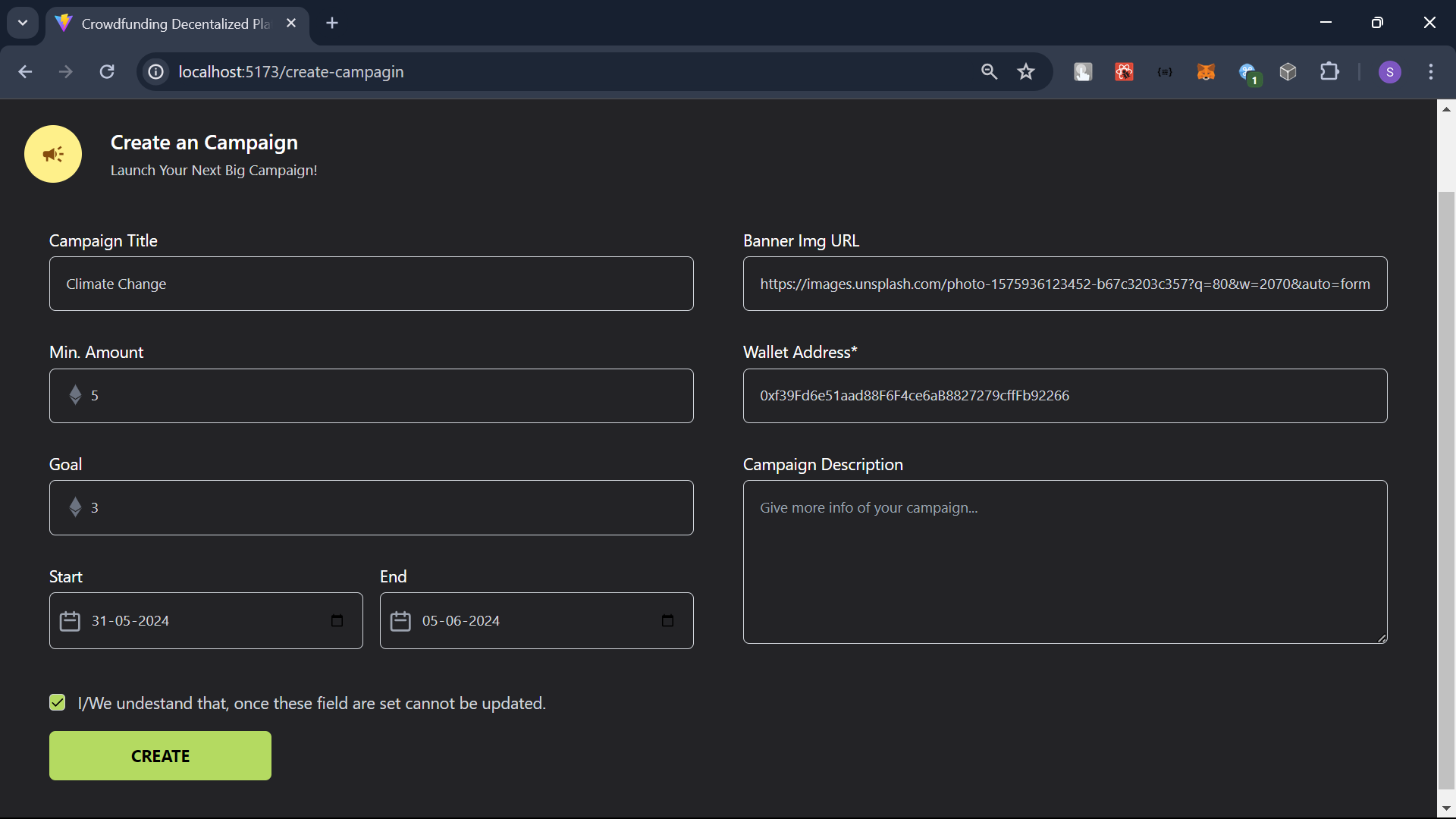This screenshot has width=1456, height=819.
Task: Click the Ethereum icon in Min. Amount field
Action: 75,395
